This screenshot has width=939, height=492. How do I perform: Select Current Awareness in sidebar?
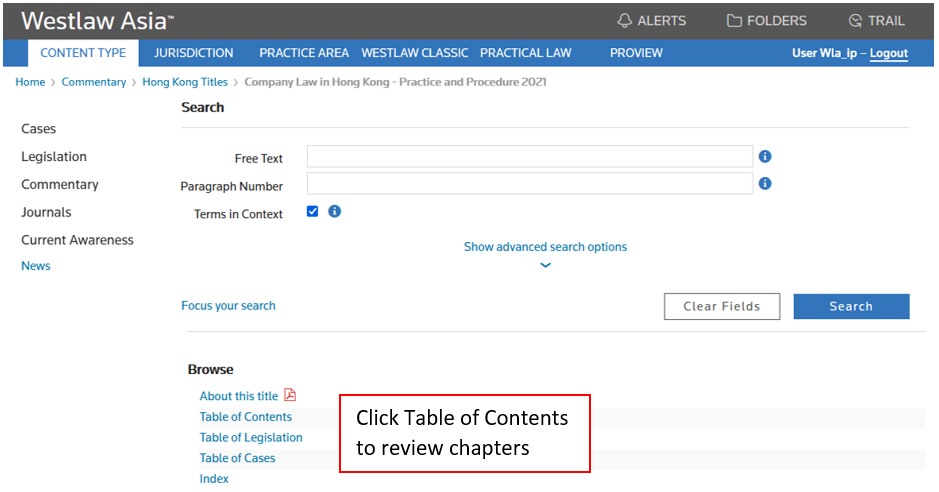(x=77, y=240)
